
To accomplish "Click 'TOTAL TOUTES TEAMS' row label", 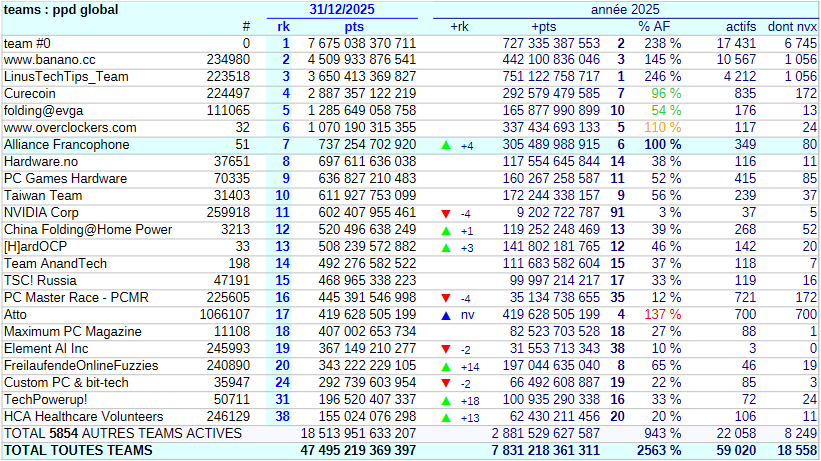I will click(78, 451).
